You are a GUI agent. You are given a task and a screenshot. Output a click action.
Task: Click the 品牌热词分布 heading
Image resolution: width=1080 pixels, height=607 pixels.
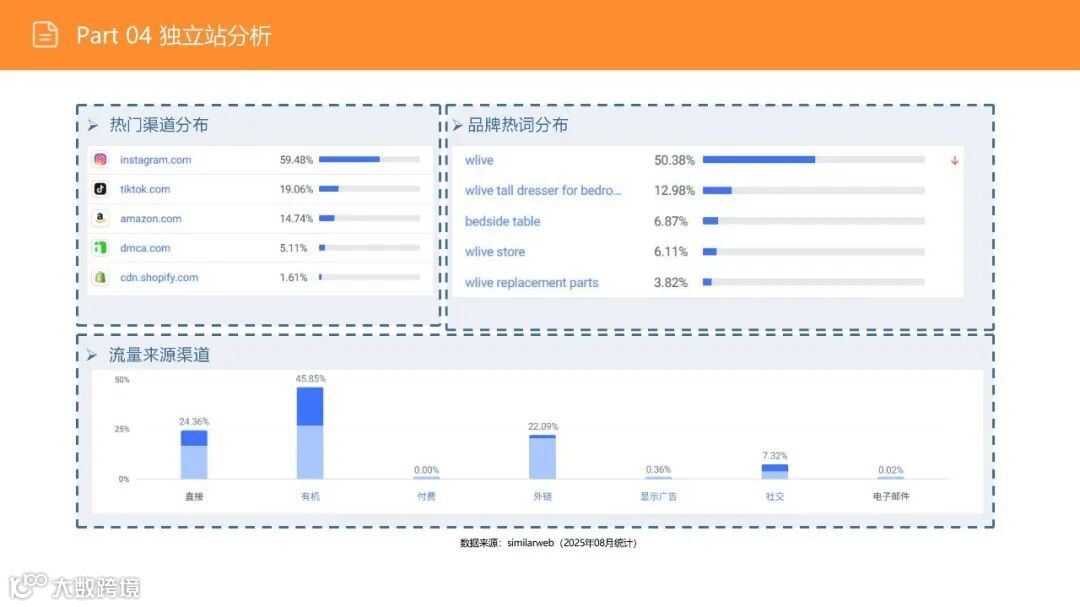[517, 125]
